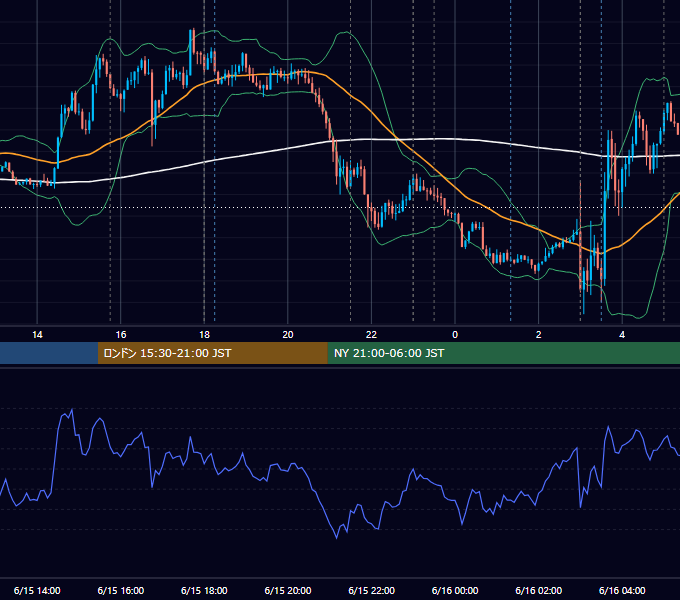
Task: Click the ロンドン 15:30-21:00 JST session bar
Action: 212,353
